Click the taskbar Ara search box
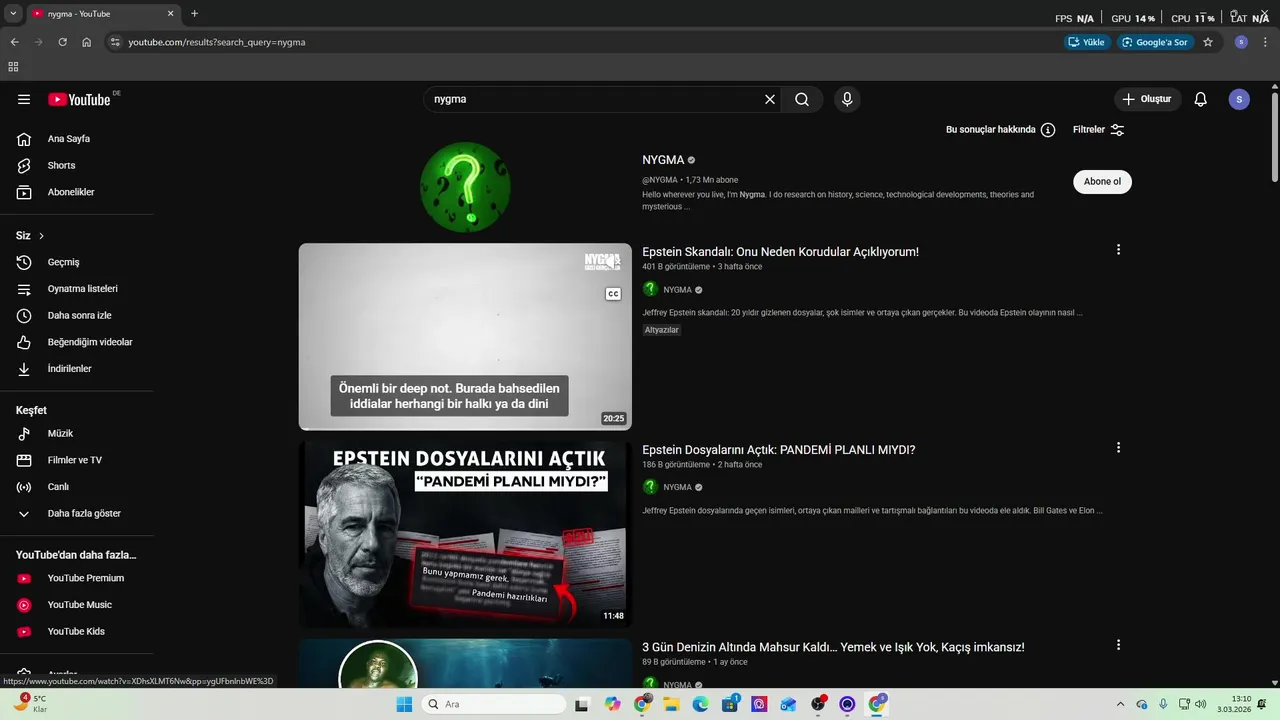Screen dimensions: 1280x720 click(x=493, y=704)
